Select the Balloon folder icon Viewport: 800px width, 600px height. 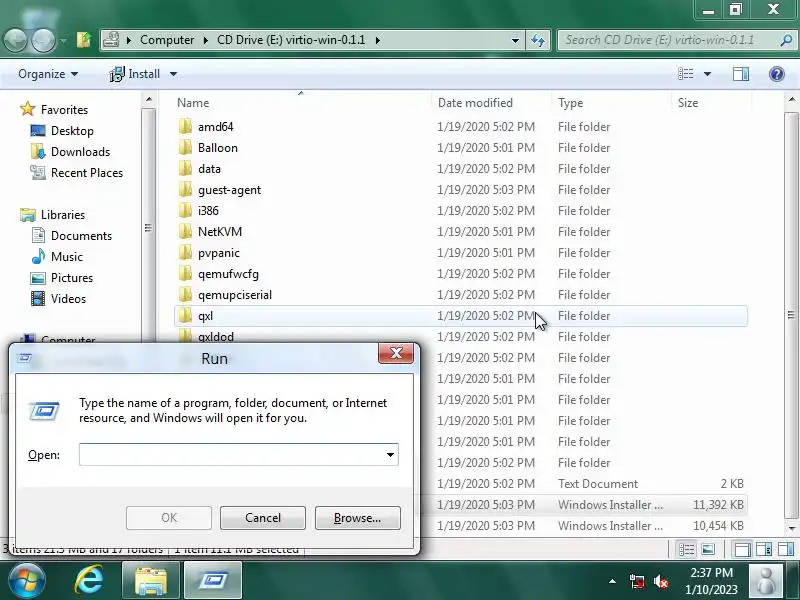(x=185, y=147)
